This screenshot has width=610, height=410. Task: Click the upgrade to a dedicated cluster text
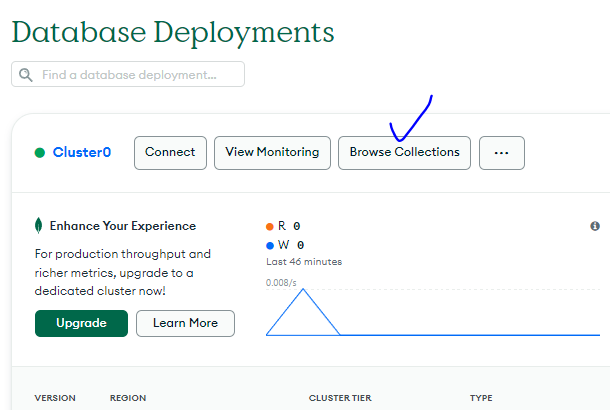coord(123,272)
